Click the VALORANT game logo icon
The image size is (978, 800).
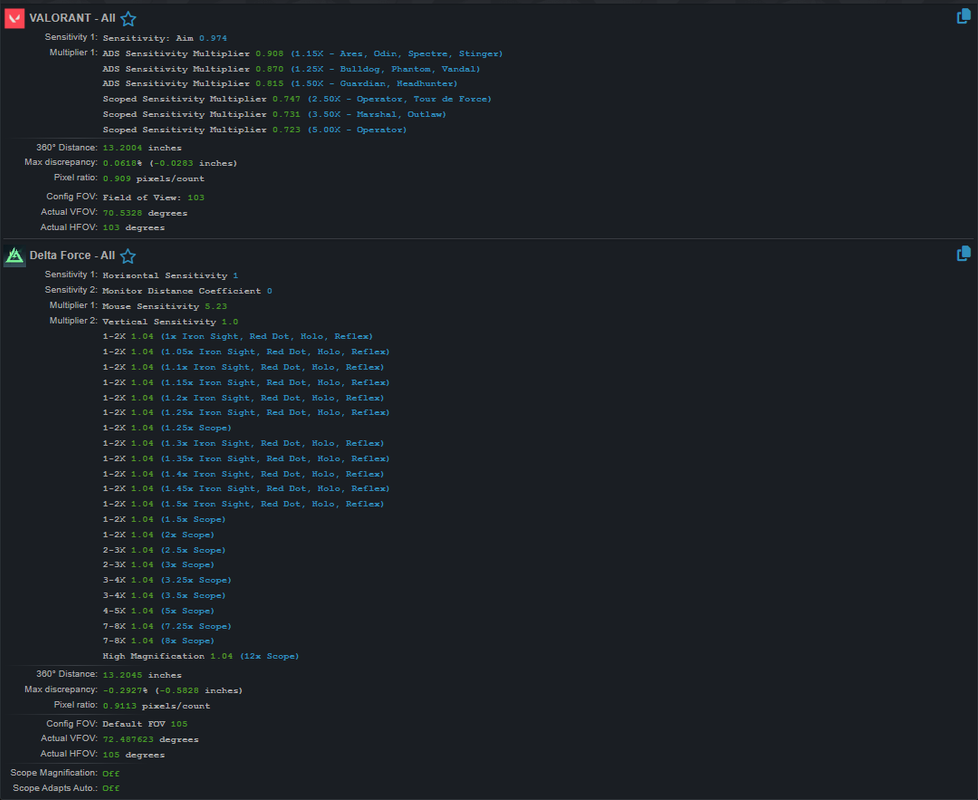pyautogui.click(x=14, y=18)
